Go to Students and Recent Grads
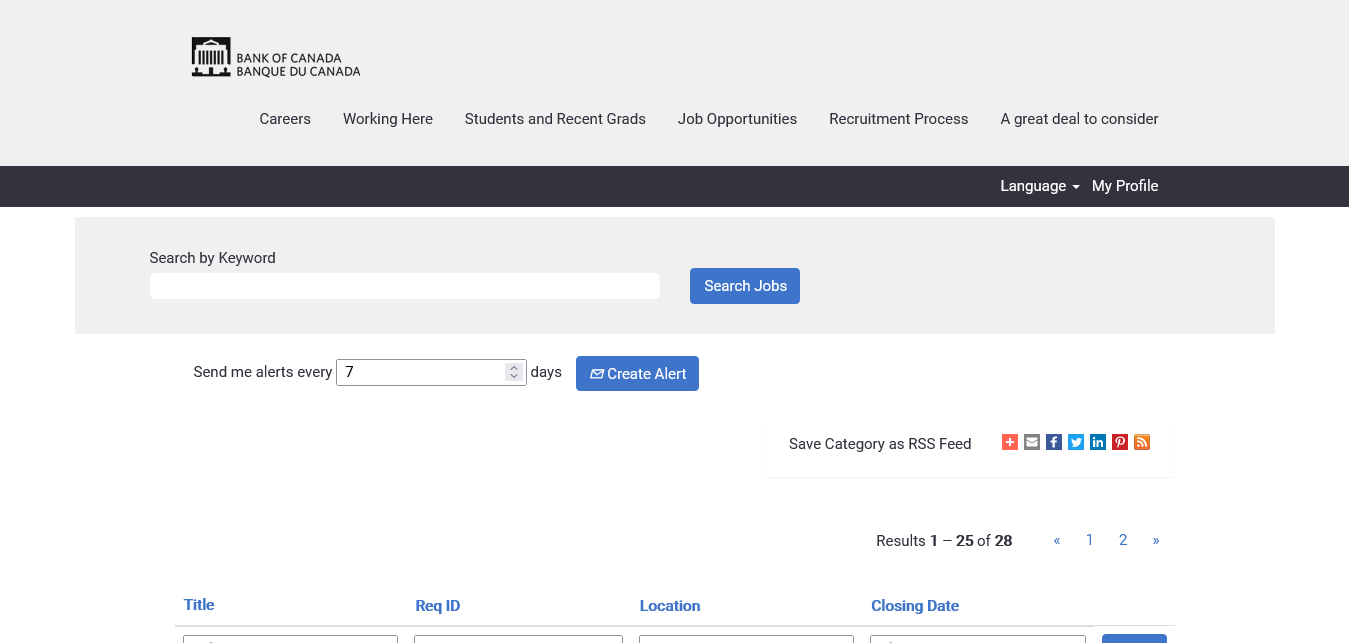The height and width of the screenshot is (643, 1366). coord(555,119)
